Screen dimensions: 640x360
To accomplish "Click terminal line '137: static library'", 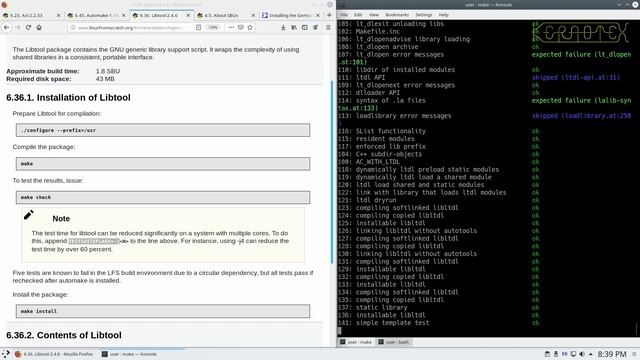I will click(373, 307).
